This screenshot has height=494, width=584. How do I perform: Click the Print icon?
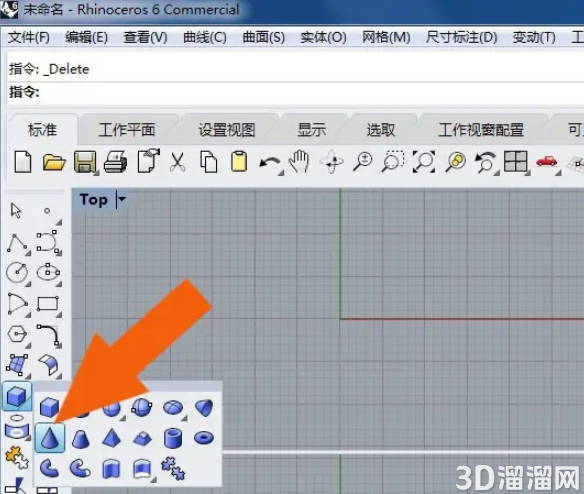[115, 162]
